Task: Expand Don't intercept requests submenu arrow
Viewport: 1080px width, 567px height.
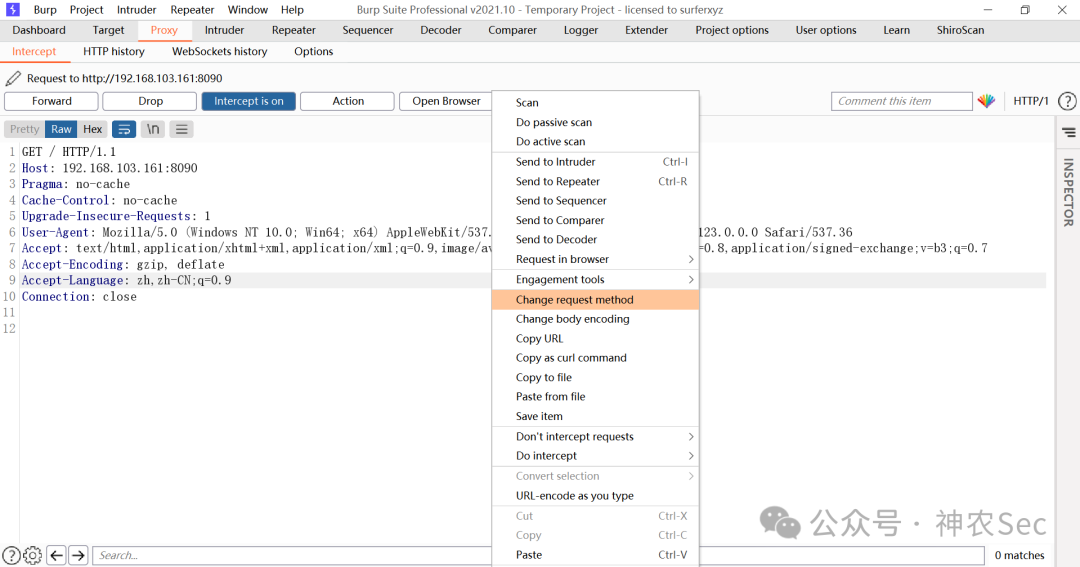Action: point(691,437)
